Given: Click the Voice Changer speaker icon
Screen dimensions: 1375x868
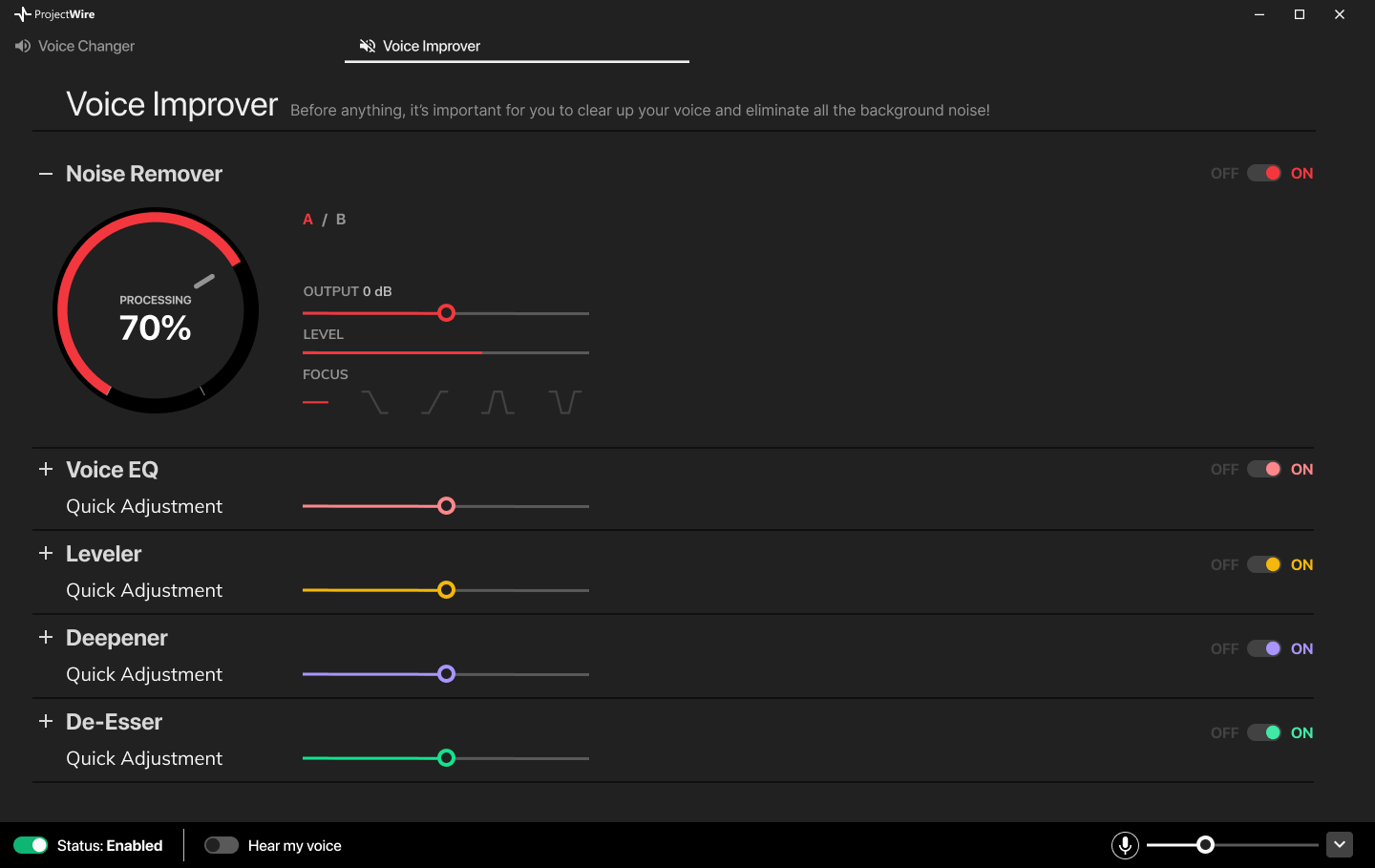Looking at the screenshot, I should point(23,46).
